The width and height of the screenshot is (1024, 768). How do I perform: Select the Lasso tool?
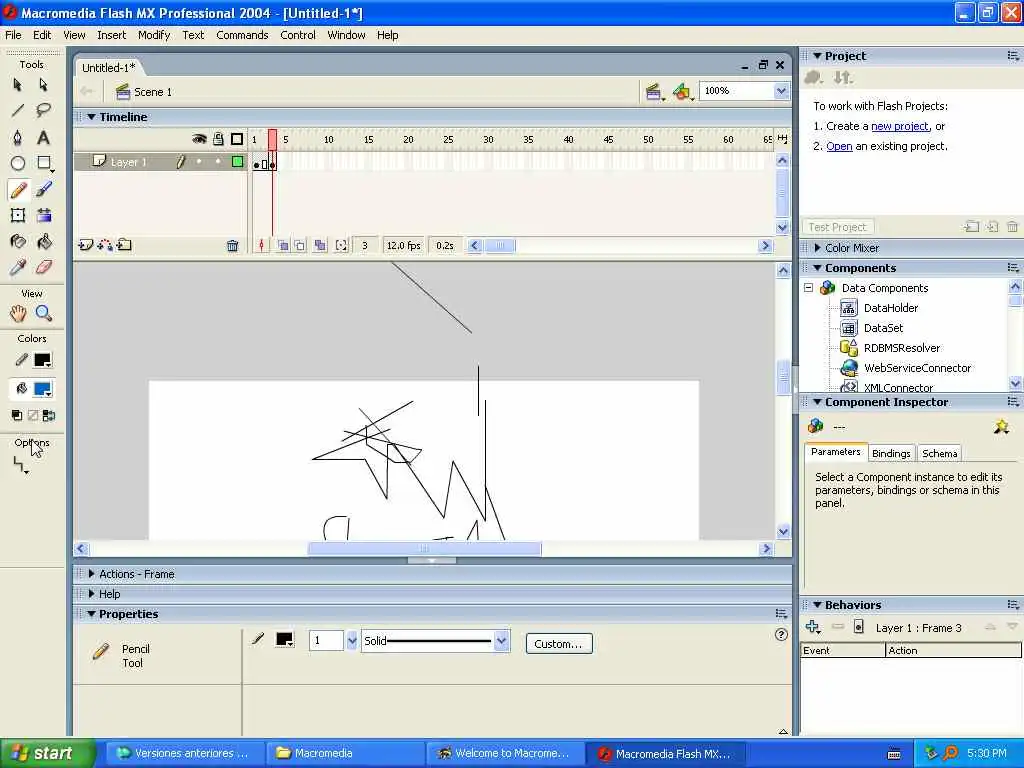point(43,110)
